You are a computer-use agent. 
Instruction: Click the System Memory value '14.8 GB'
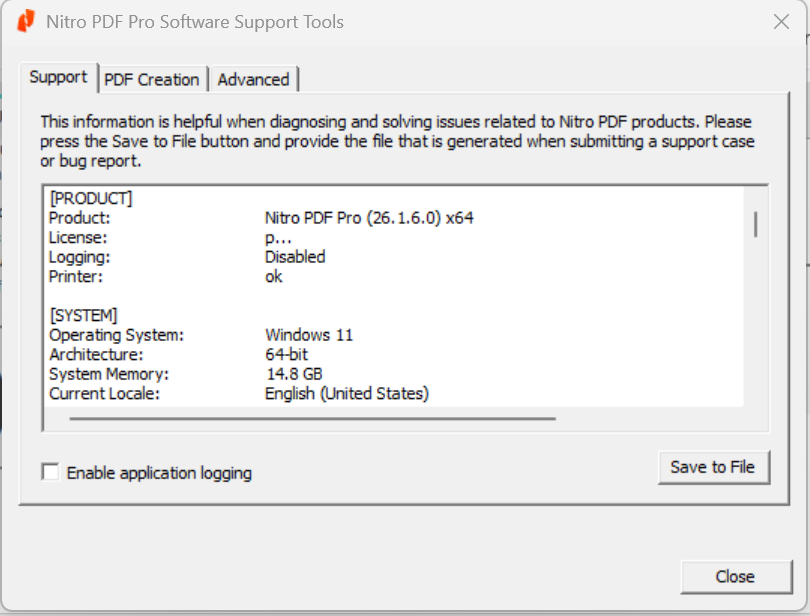[294, 374]
